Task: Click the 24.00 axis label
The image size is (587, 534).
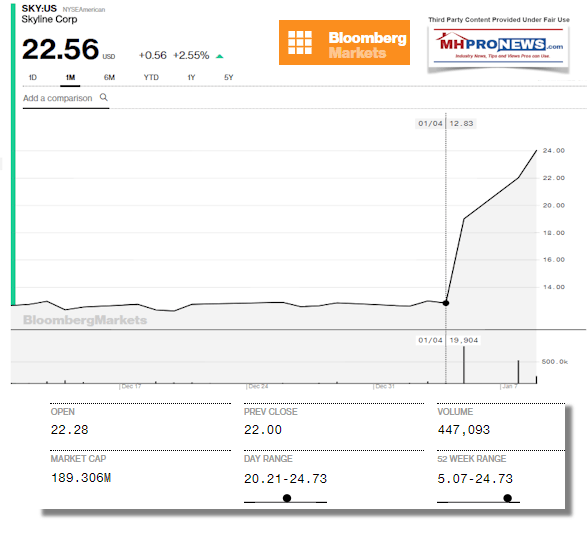Action: (x=554, y=151)
